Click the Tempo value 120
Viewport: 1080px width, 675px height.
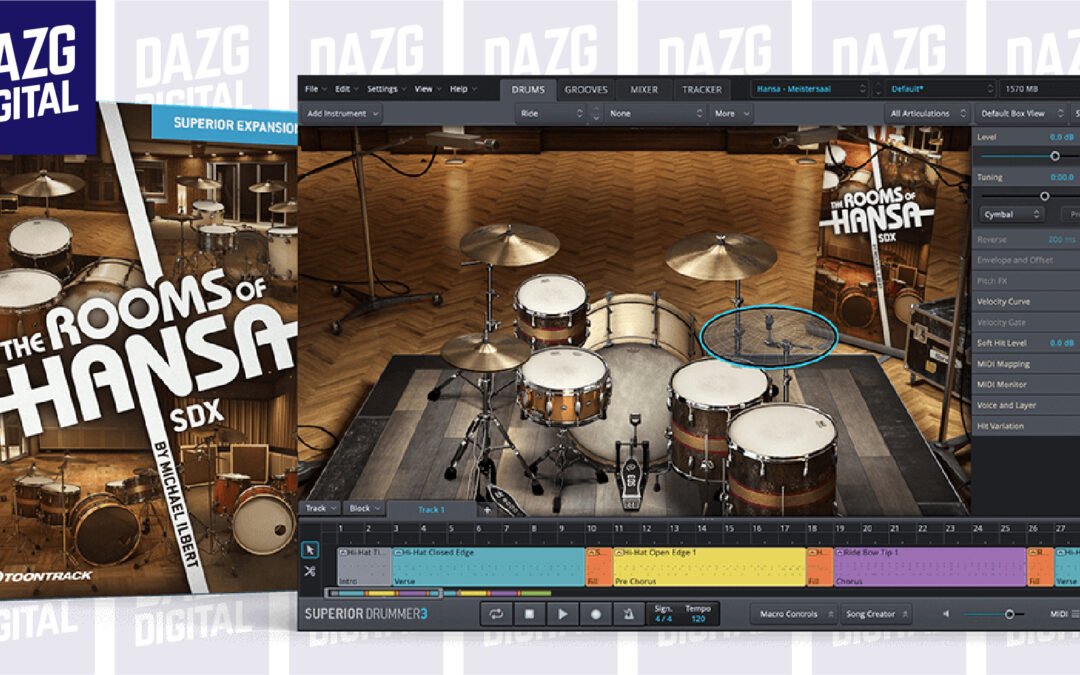point(698,619)
